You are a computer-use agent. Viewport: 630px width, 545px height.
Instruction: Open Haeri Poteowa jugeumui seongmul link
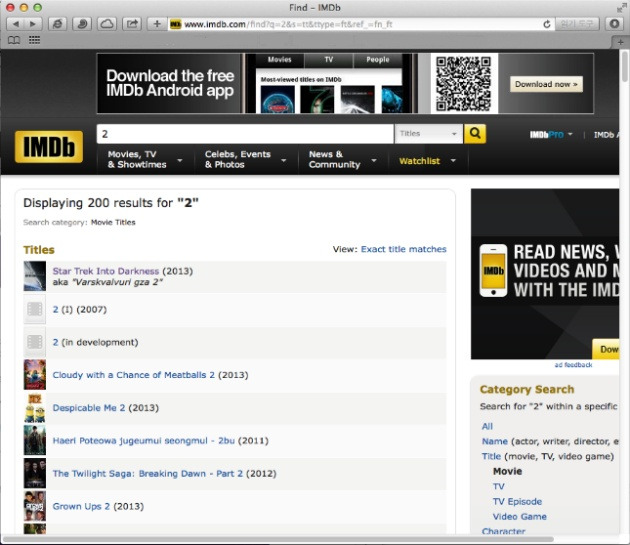click(x=143, y=441)
